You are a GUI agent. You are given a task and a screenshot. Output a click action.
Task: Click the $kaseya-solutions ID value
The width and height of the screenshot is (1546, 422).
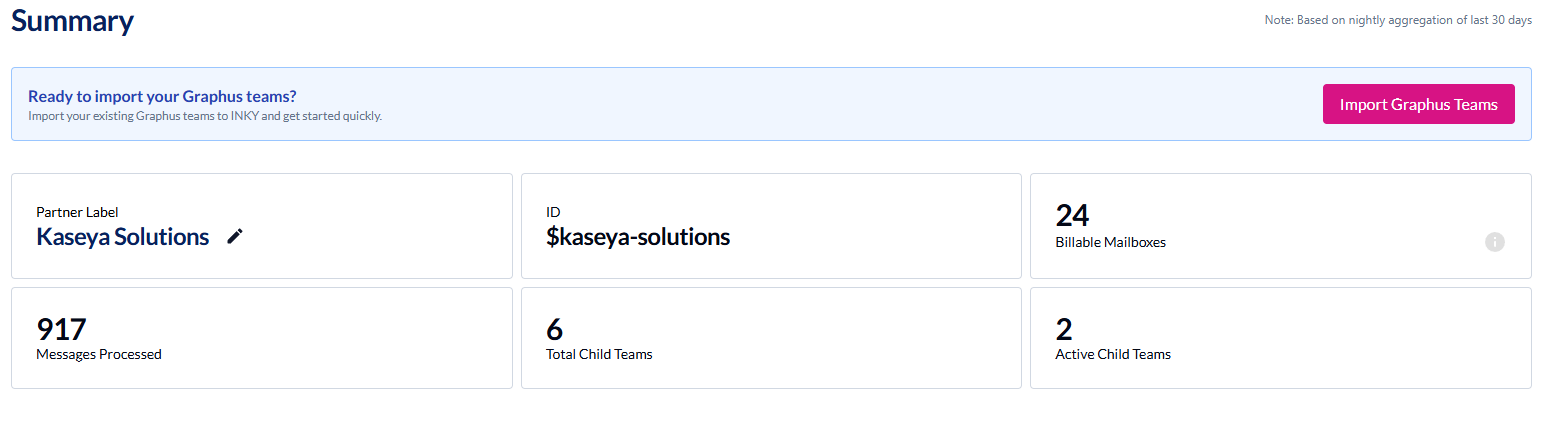pos(637,237)
